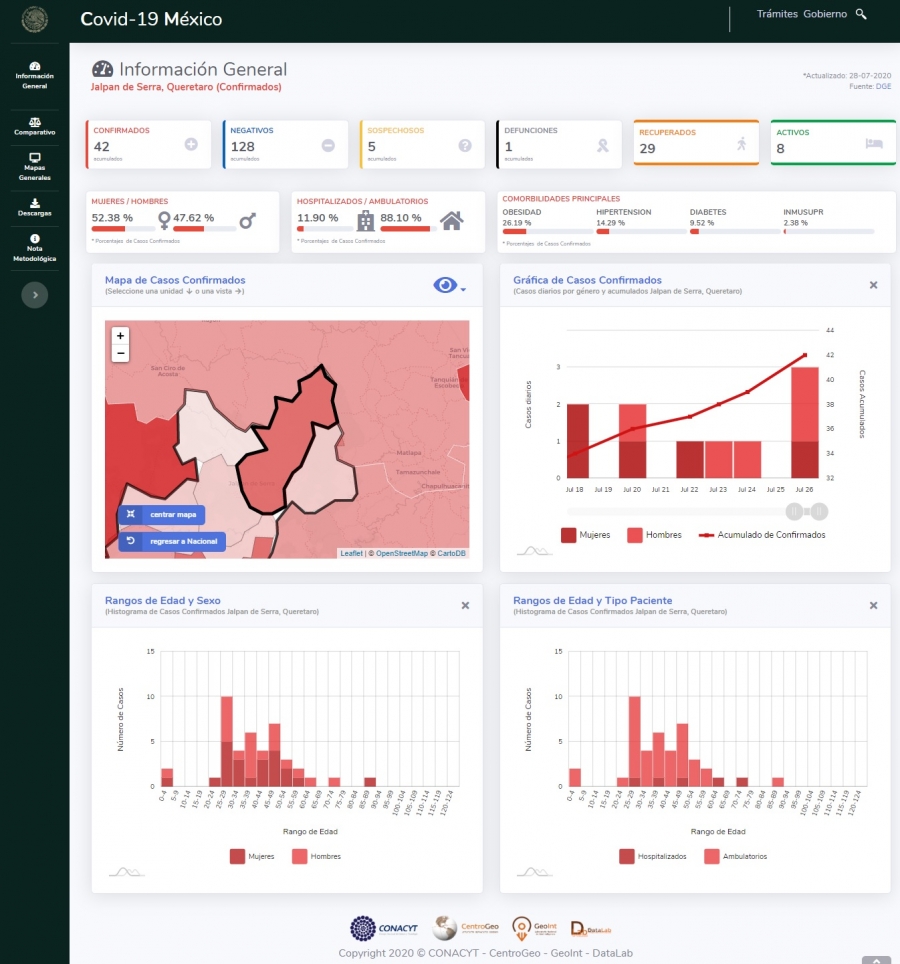Click the bed icon on Activos card
Viewport: 900px width, 964px height.
(x=873, y=144)
